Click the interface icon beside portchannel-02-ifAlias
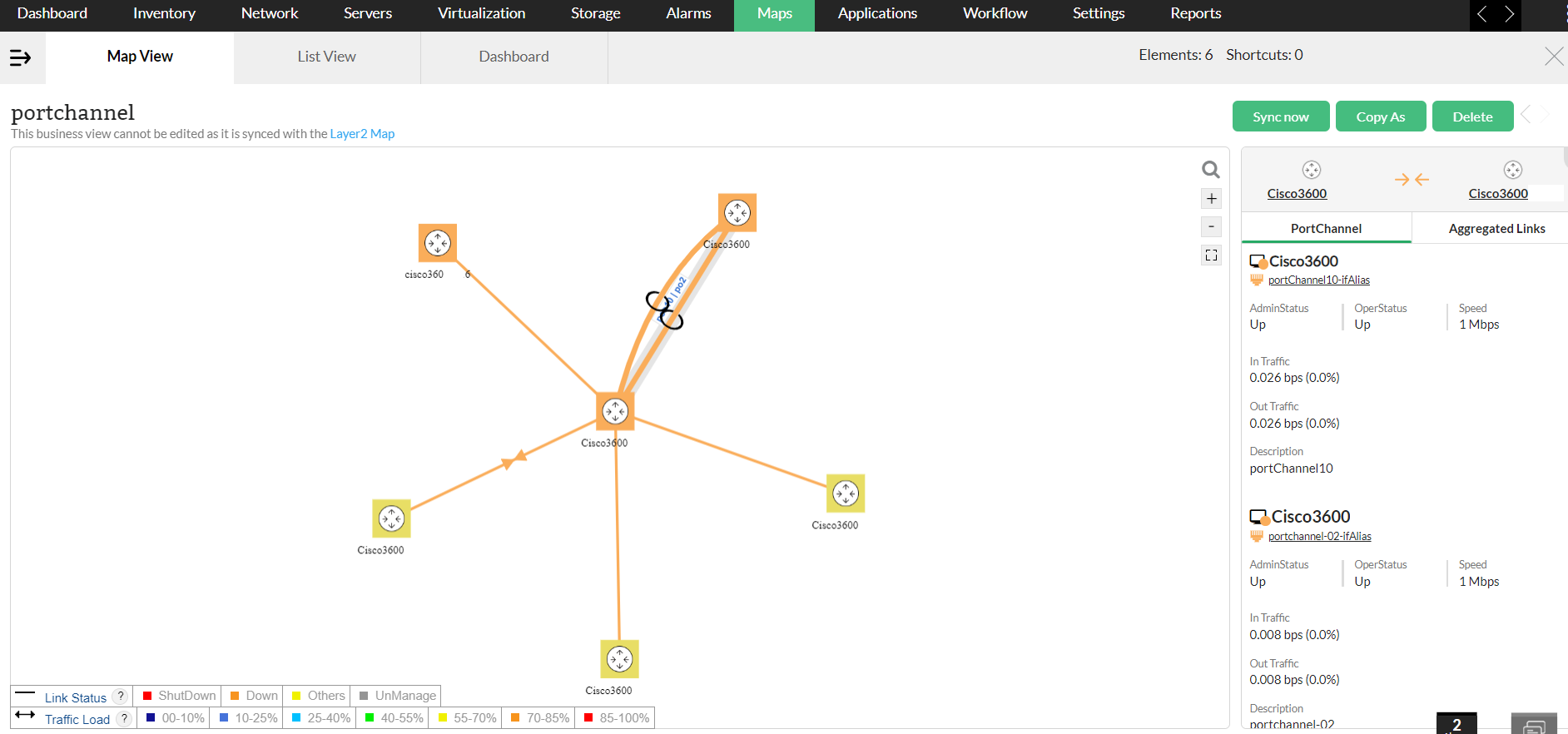 pyautogui.click(x=1257, y=537)
